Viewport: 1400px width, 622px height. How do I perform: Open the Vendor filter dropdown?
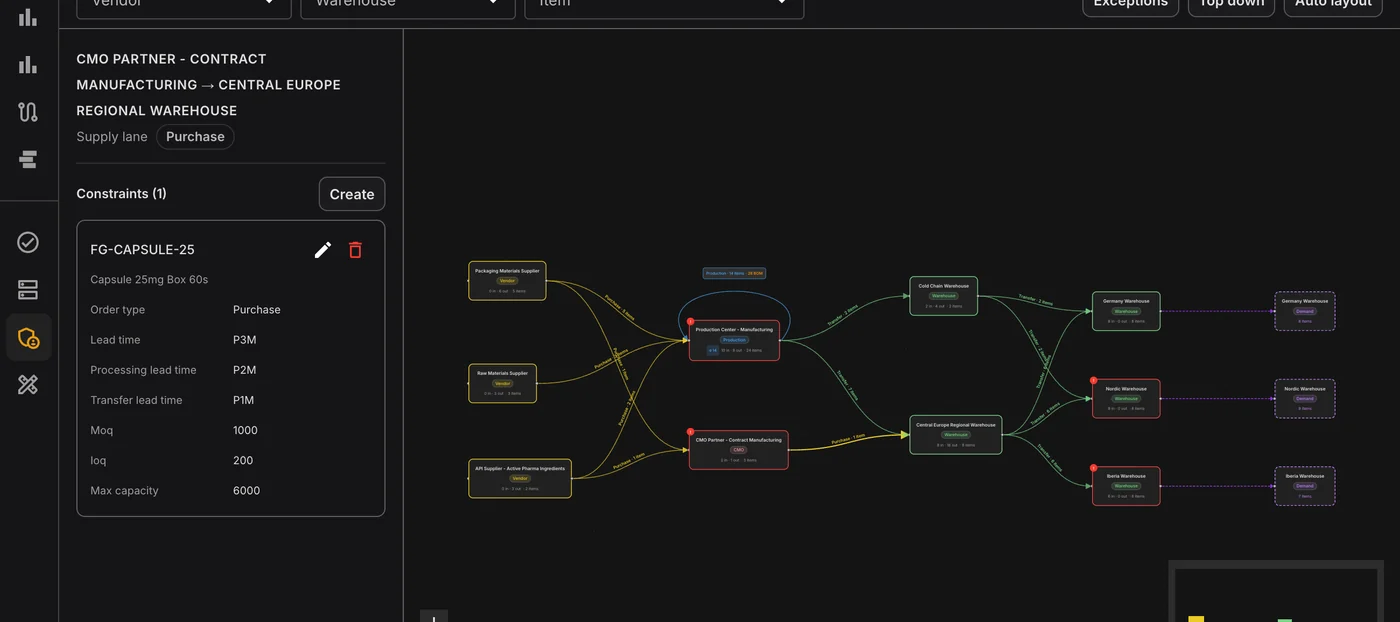pyautogui.click(x=183, y=3)
